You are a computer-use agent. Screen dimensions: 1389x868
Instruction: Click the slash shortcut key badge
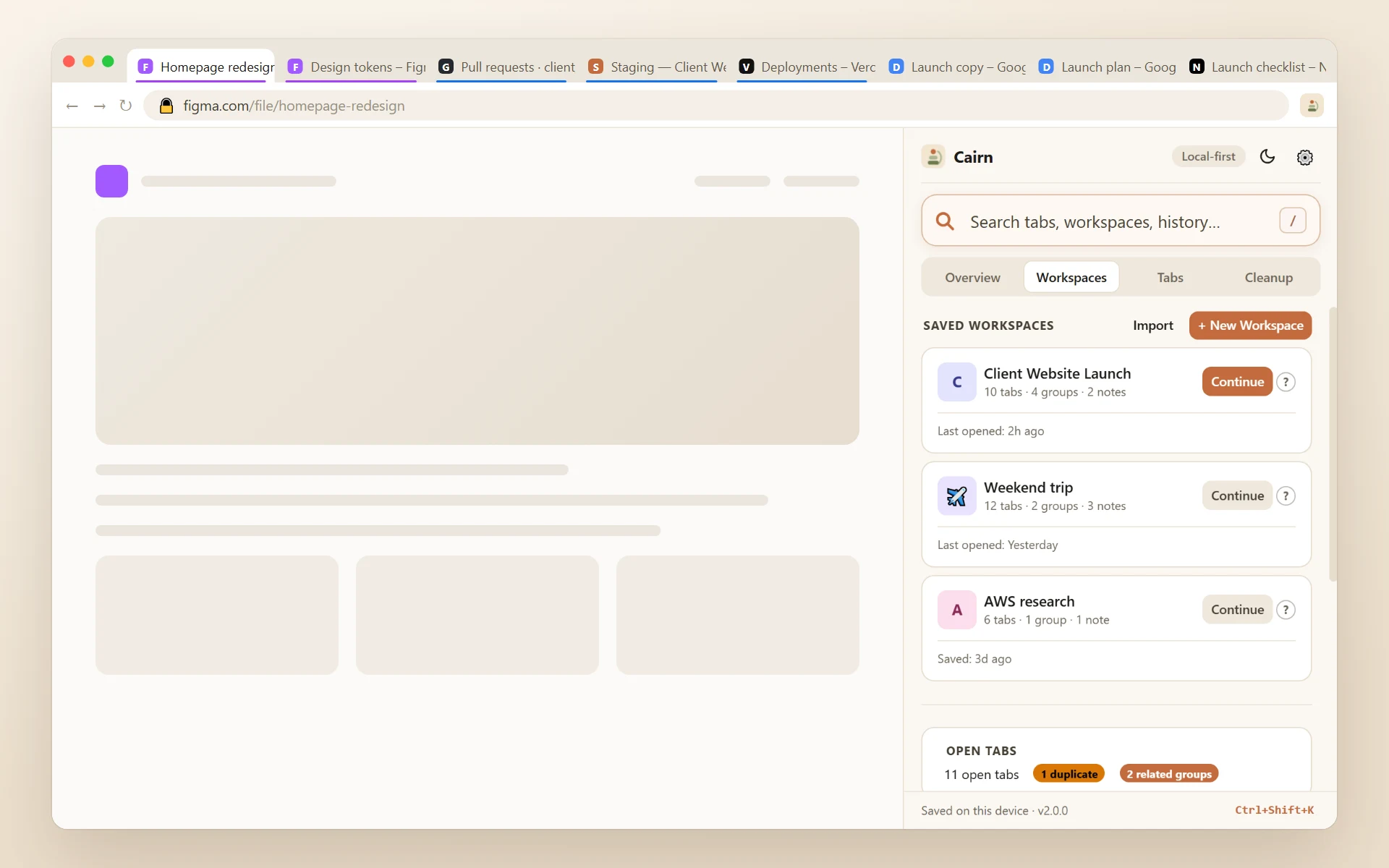1293,221
